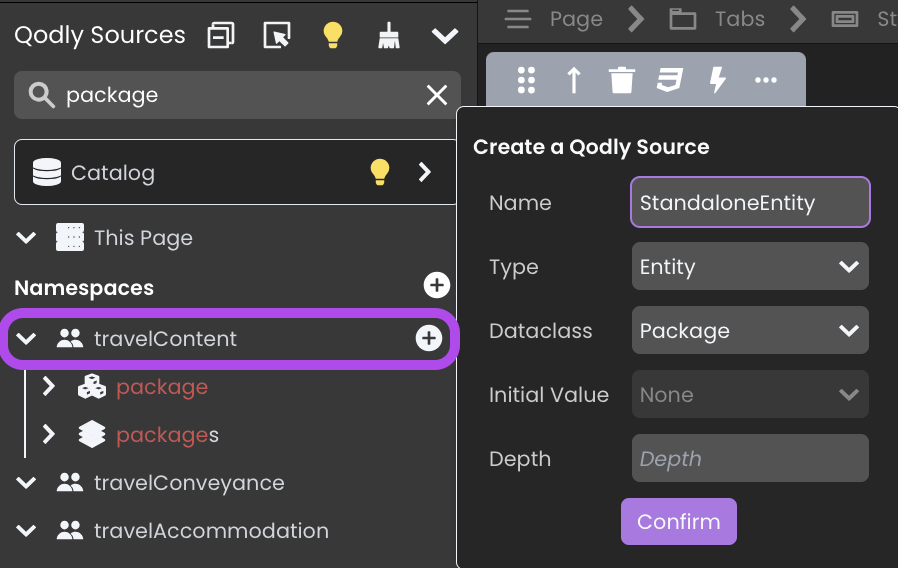Click the Tabs breadcrumb item

(740, 19)
